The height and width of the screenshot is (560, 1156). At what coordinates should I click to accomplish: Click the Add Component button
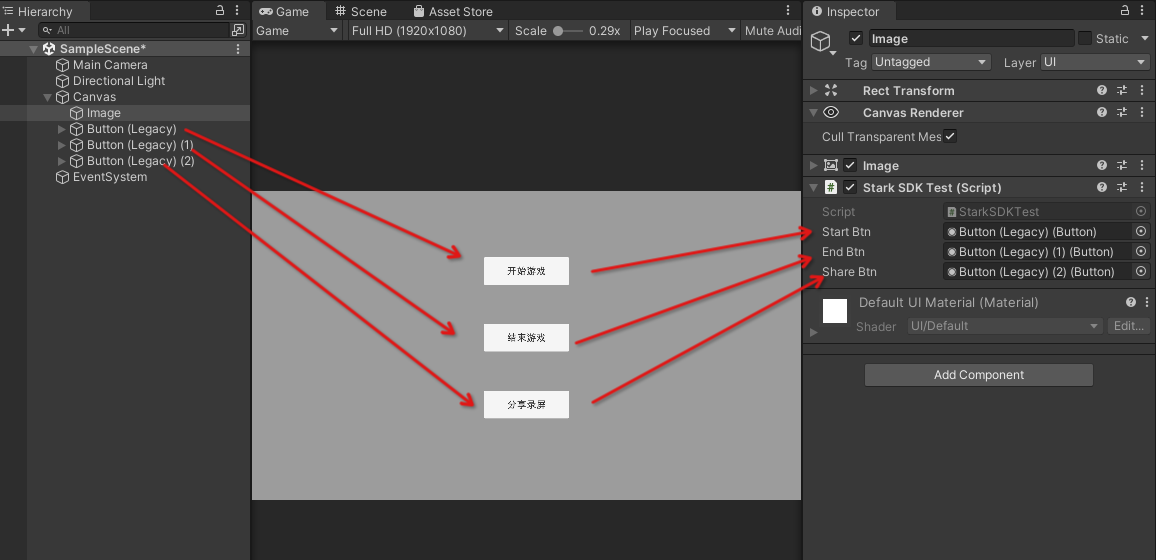pos(978,374)
